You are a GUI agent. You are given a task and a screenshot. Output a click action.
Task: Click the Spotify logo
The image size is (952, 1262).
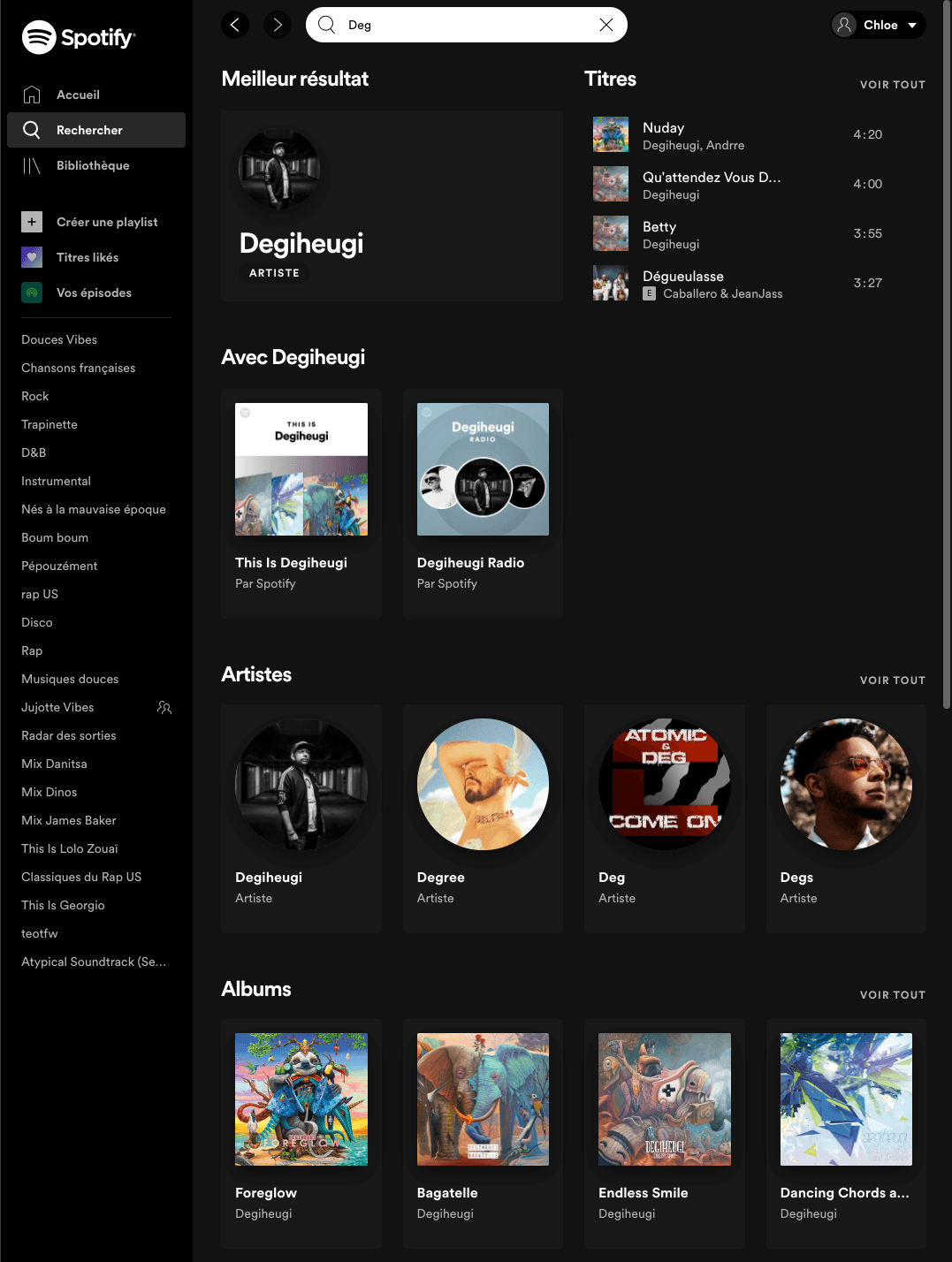(78, 37)
